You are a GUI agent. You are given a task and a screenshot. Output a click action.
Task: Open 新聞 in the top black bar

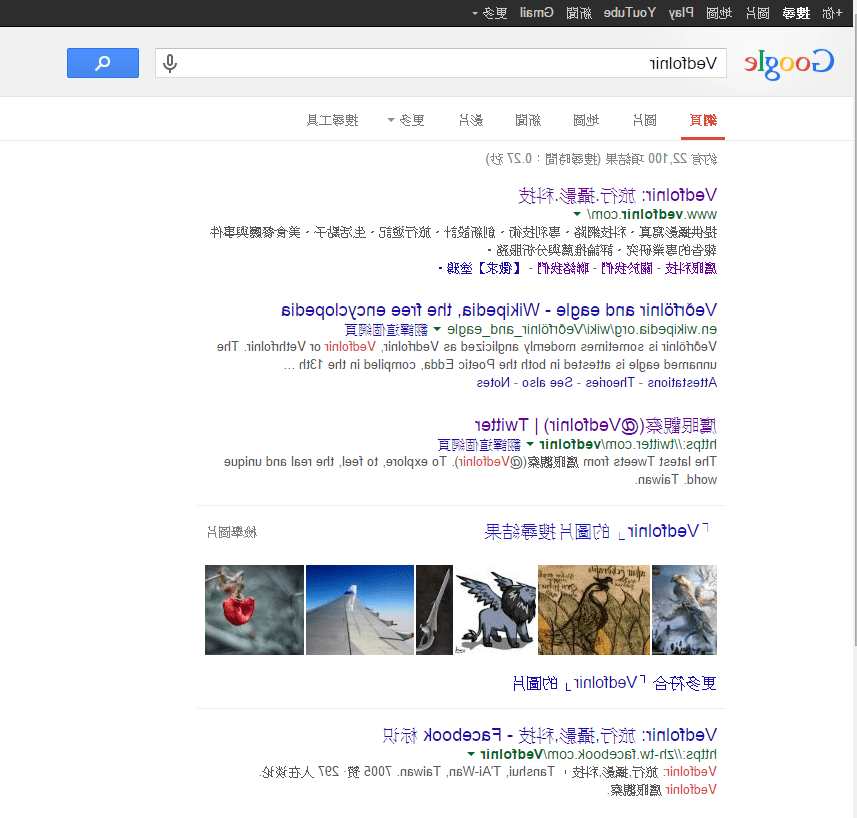(579, 13)
